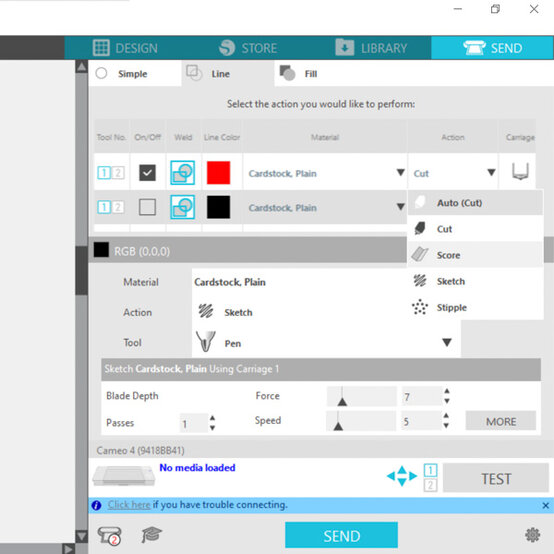554x554 pixels.
Task: Select tool number 2 in red row
Action: coord(118,173)
